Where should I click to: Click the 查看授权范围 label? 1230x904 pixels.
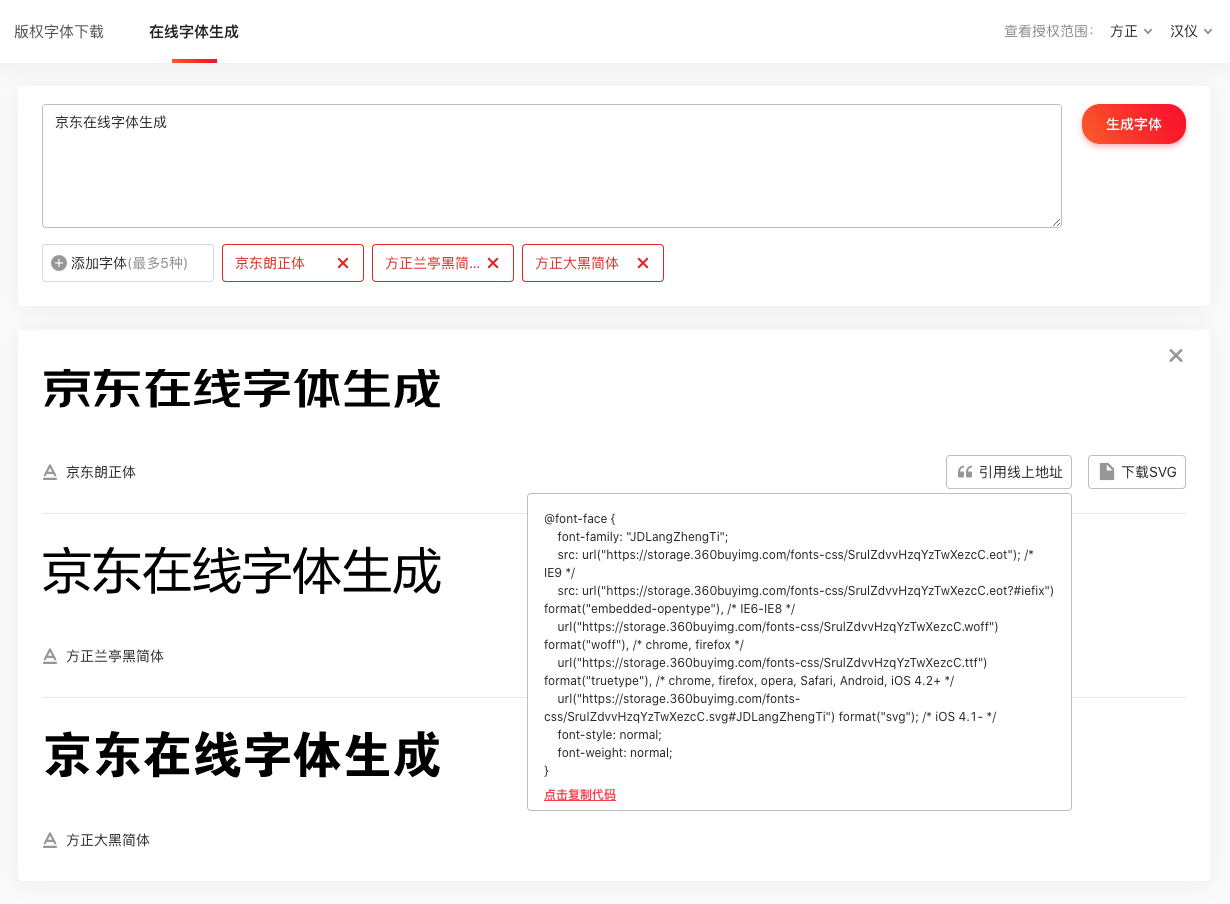click(x=1050, y=31)
